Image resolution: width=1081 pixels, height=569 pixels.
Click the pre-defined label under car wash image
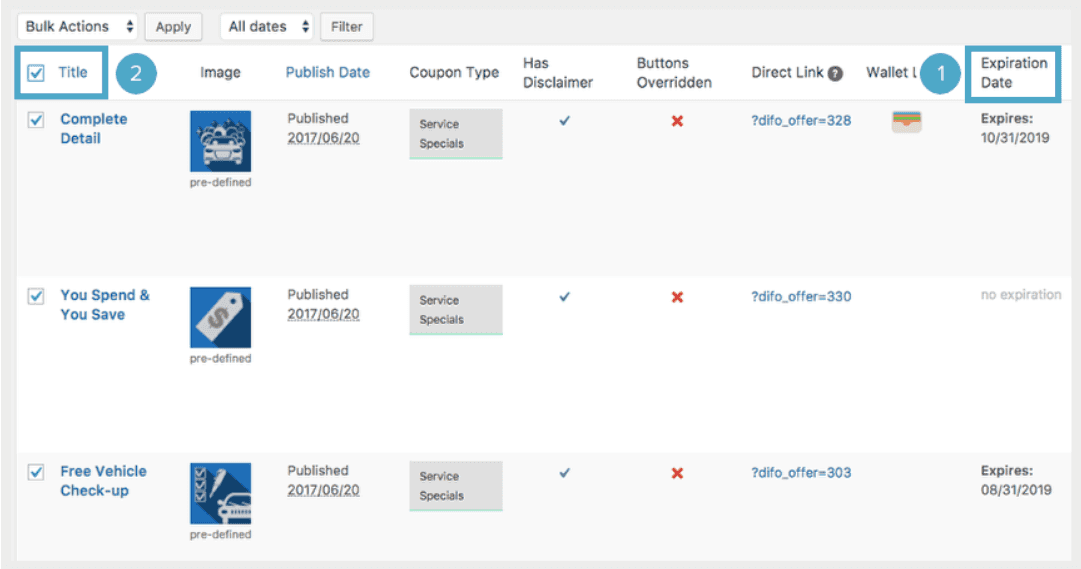pyautogui.click(x=221, y=183)
